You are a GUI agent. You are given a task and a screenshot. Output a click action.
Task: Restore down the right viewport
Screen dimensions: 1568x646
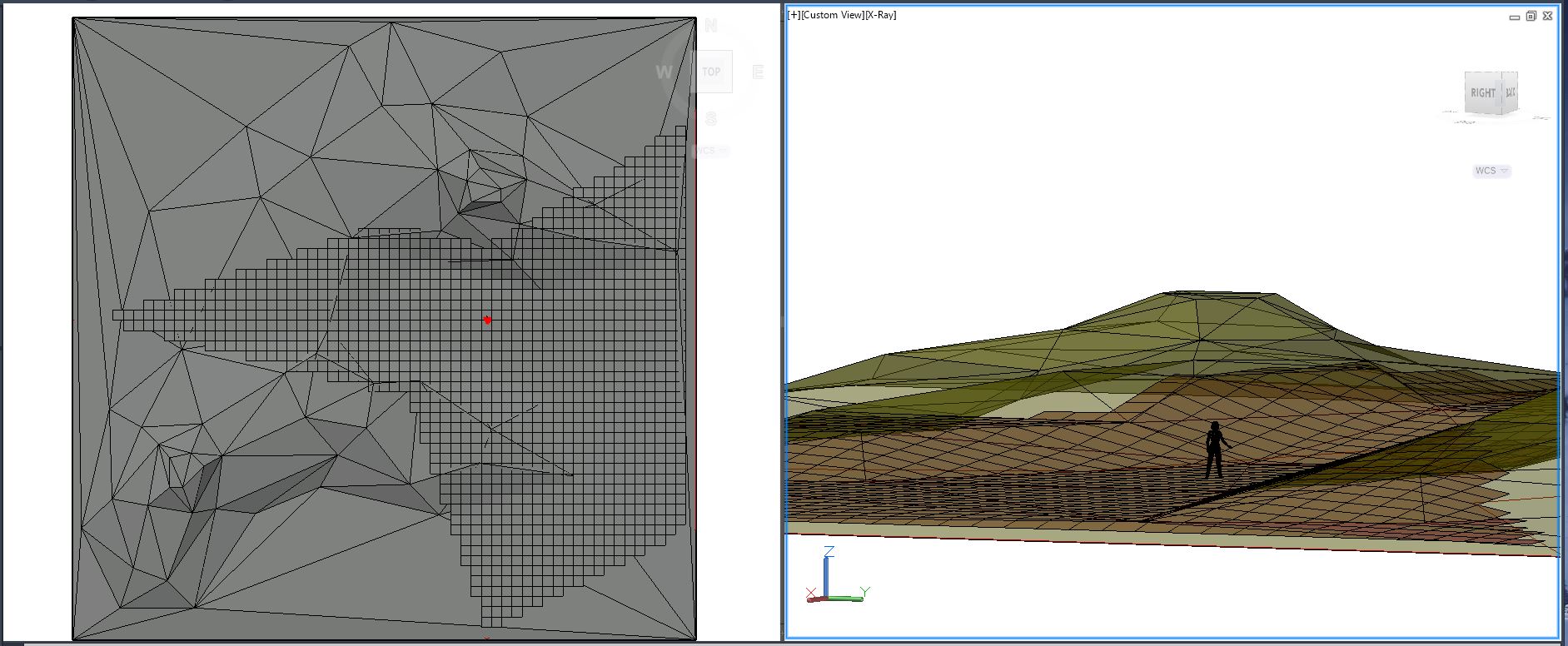[1531, 16]
